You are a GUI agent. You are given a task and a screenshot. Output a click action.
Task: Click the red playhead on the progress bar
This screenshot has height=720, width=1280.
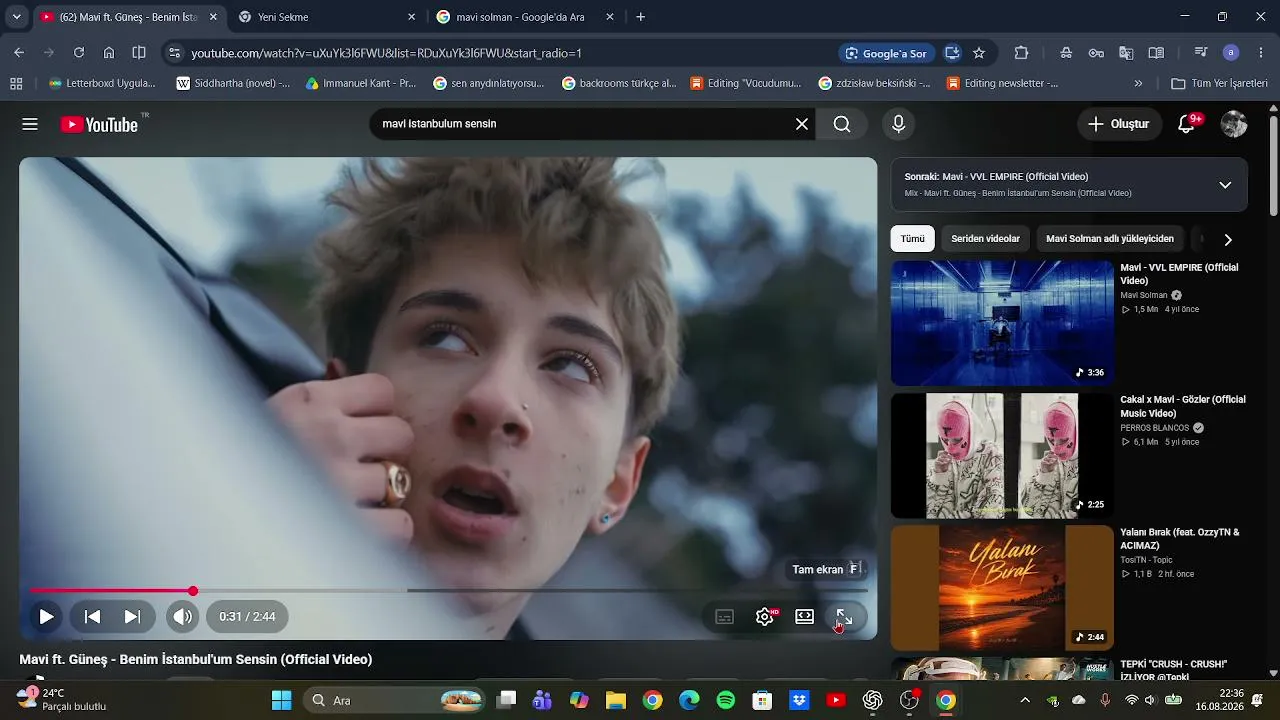tap(193, 591)
